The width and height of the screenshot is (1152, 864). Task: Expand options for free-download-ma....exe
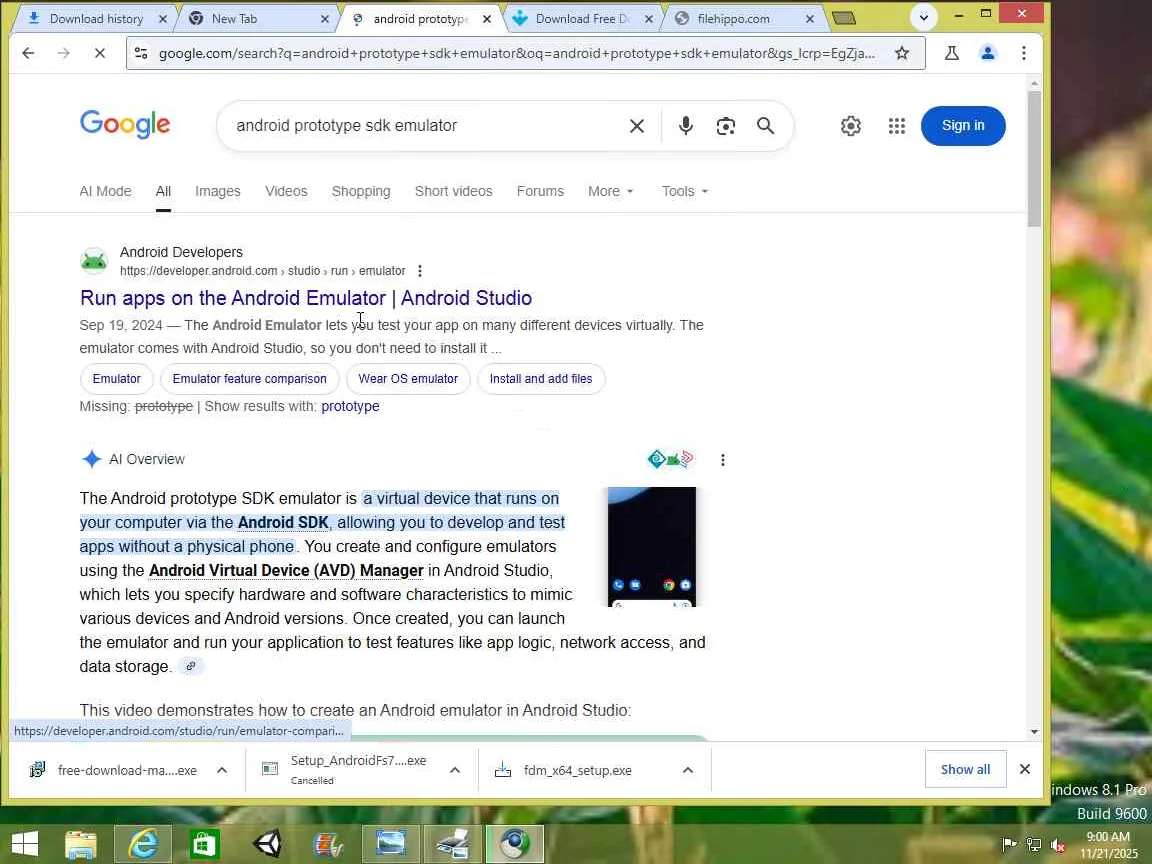(x=222, y=770)
